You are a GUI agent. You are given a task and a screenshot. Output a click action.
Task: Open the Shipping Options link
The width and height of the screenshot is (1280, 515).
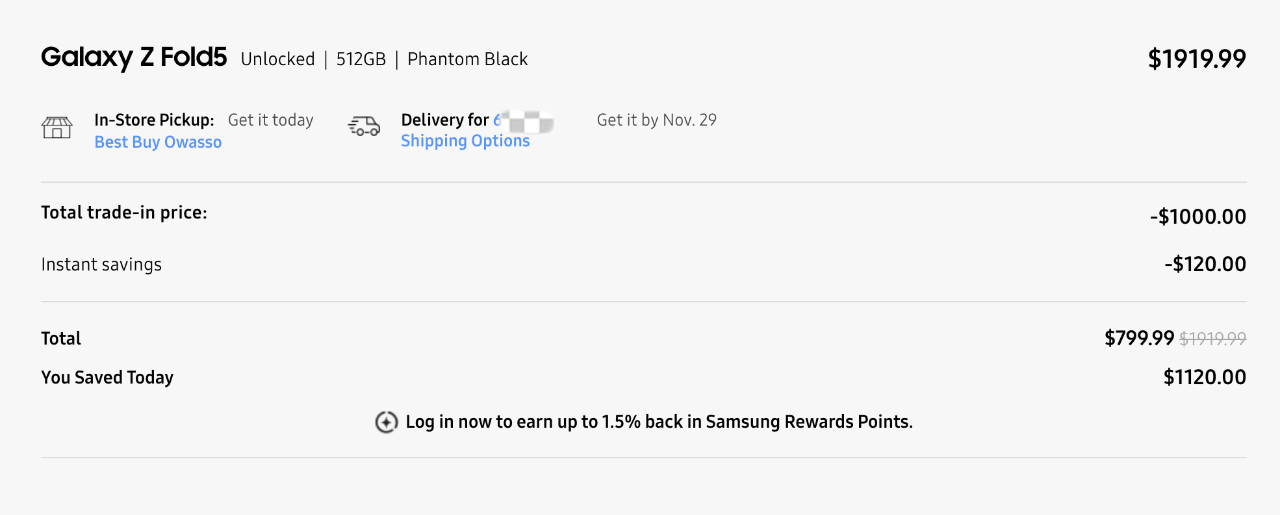click(x=465, y=141)
